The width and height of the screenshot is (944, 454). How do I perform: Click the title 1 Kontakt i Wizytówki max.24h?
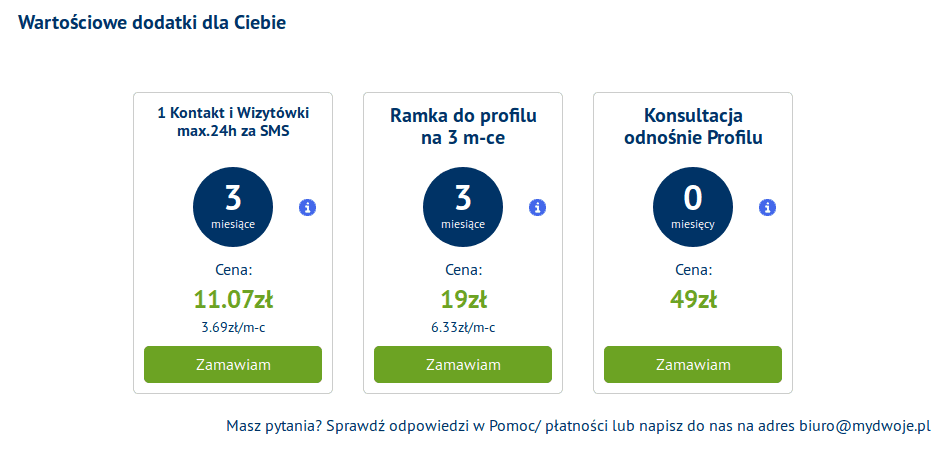click(x=233, y=122)
